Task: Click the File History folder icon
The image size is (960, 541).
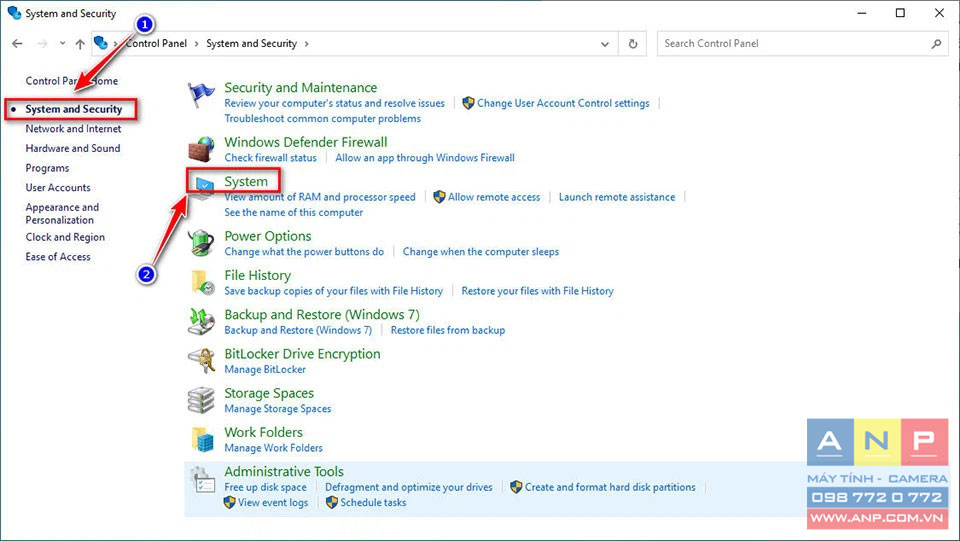Action: click(x=202, y=283)
